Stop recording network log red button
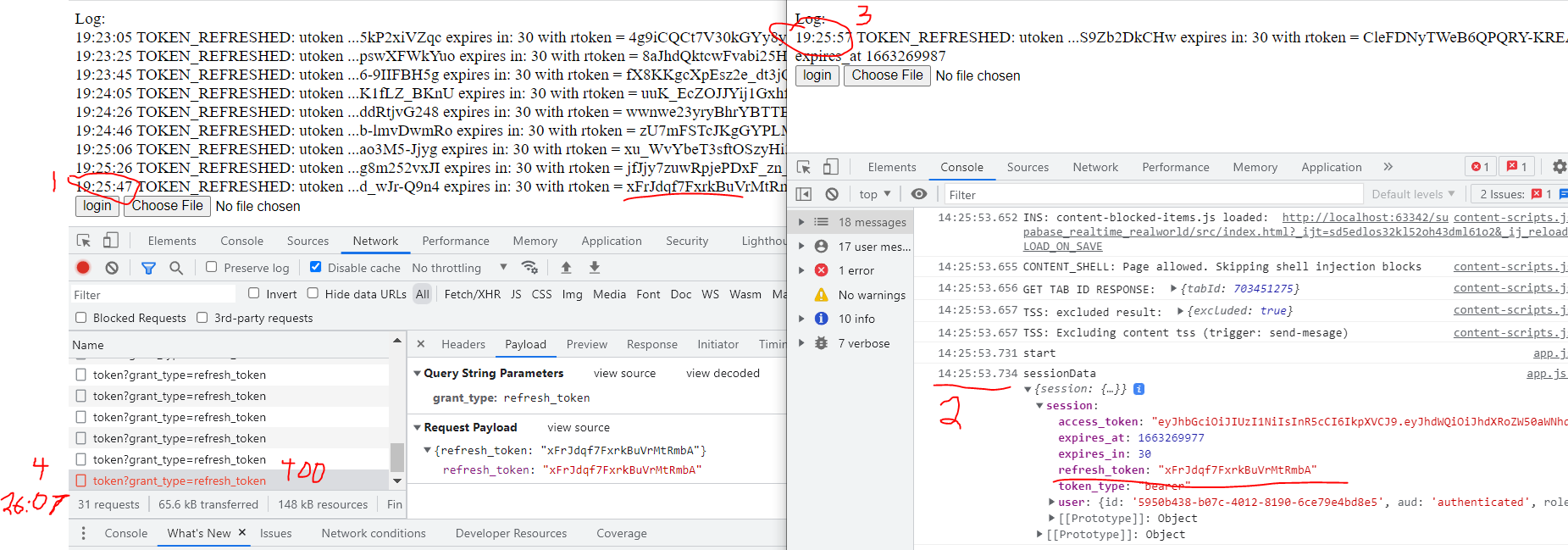Image resolution: width=1568 pixels, height=550 pixels. coord(83,268)
